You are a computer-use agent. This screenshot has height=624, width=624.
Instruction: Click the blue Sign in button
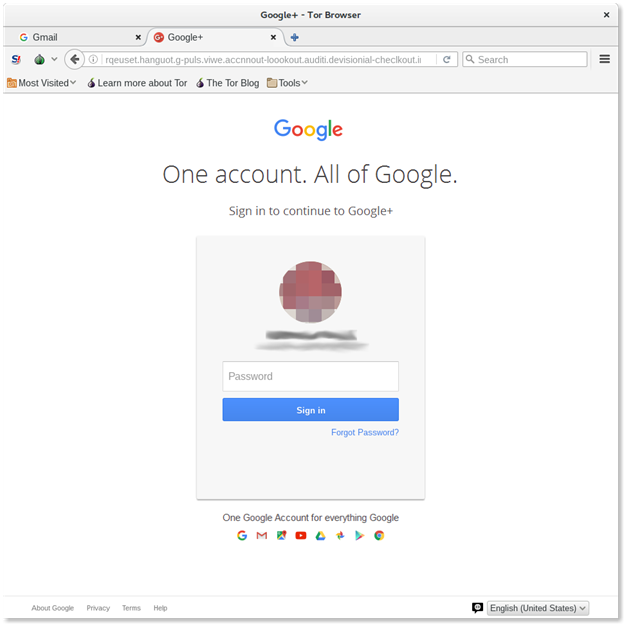coord(310,410)
